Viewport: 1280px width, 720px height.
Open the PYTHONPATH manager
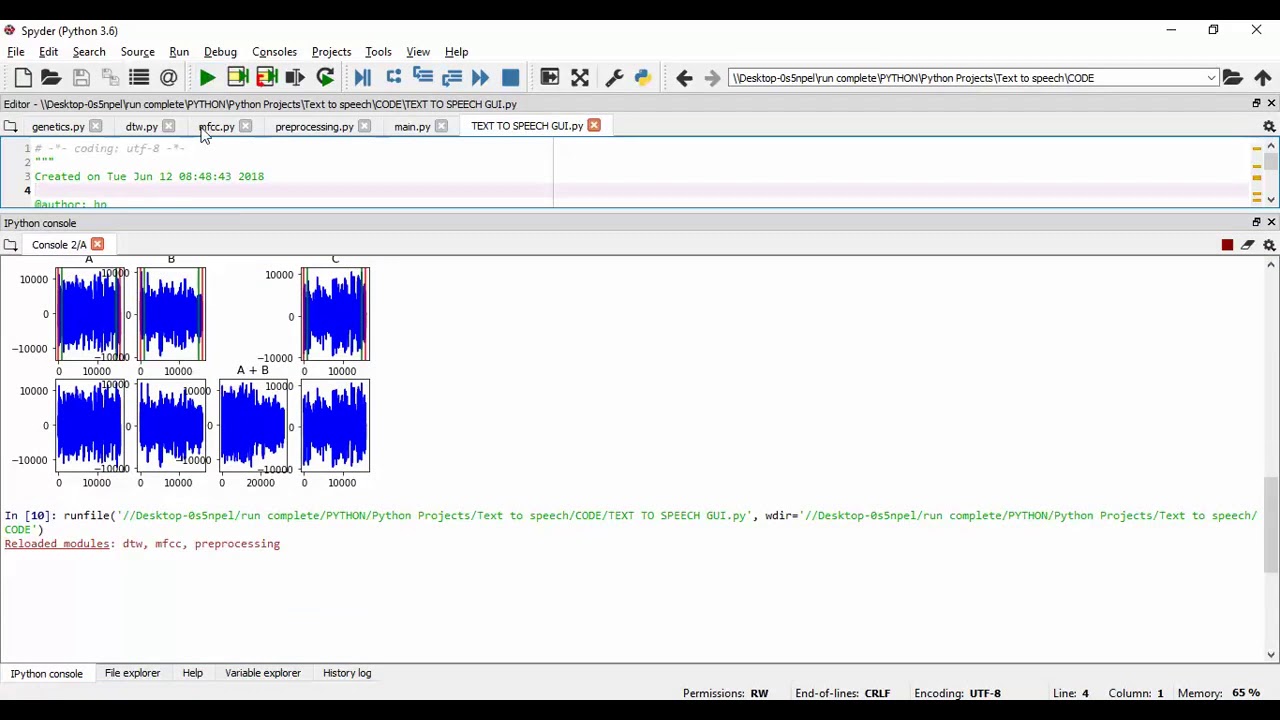[x=643, y=78]
